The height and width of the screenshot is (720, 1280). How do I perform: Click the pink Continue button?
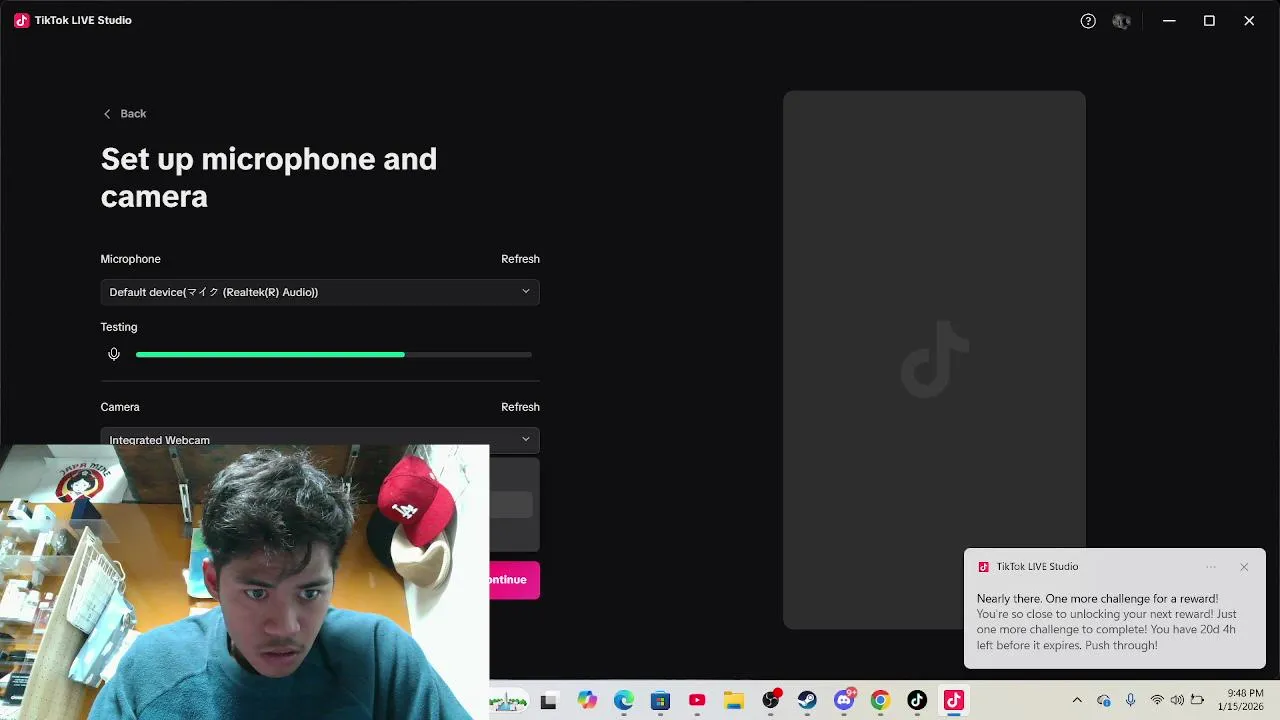tap(514, 580)
